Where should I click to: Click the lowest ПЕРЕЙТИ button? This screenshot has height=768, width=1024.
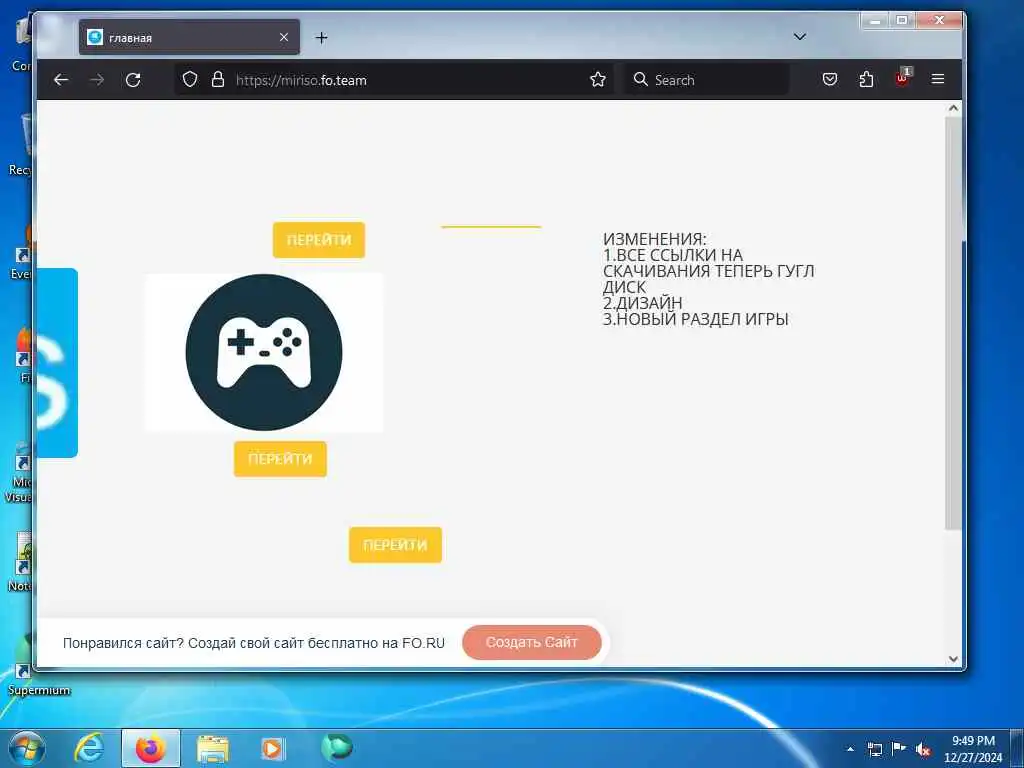pyautogui.click(x=395, y=545)
